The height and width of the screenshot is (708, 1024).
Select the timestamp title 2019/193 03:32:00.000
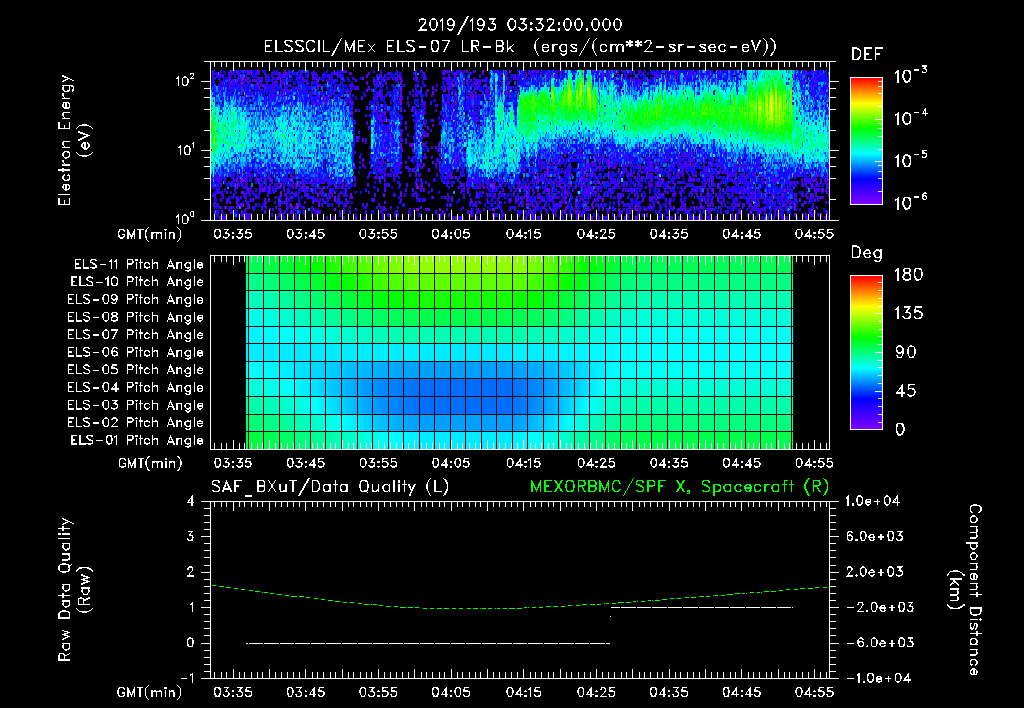click(520, 25)
